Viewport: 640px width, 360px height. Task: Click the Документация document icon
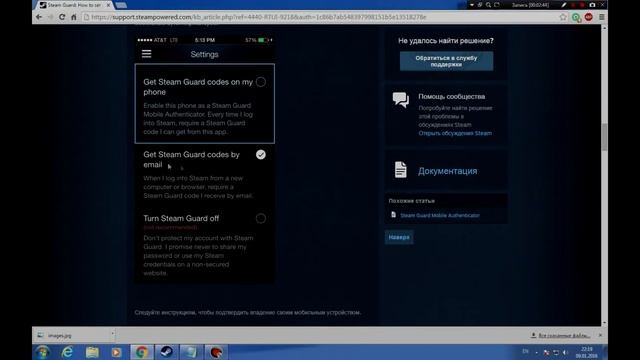coord(401,170)
